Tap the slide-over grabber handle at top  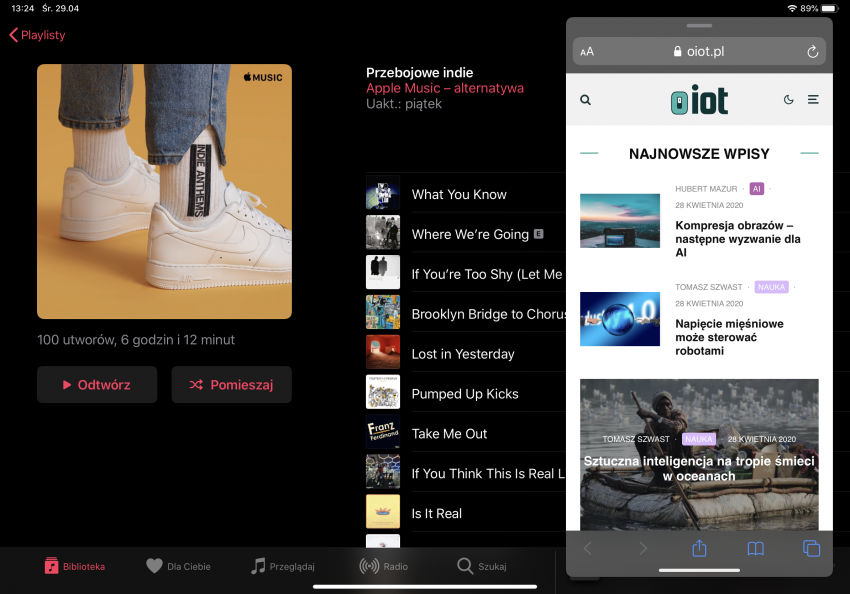coord(699,25)
